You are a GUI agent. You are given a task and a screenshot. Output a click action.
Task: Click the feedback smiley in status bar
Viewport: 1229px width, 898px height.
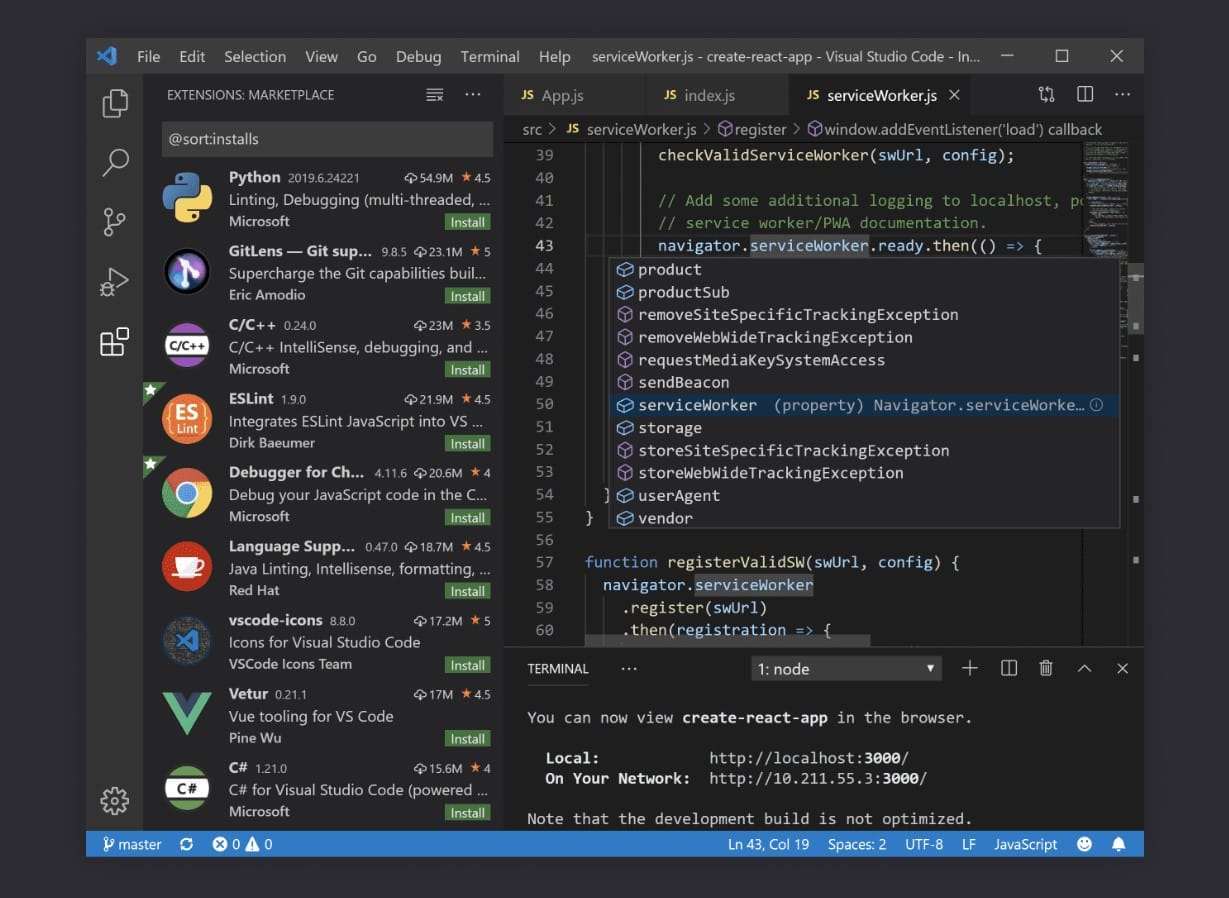1084,844
